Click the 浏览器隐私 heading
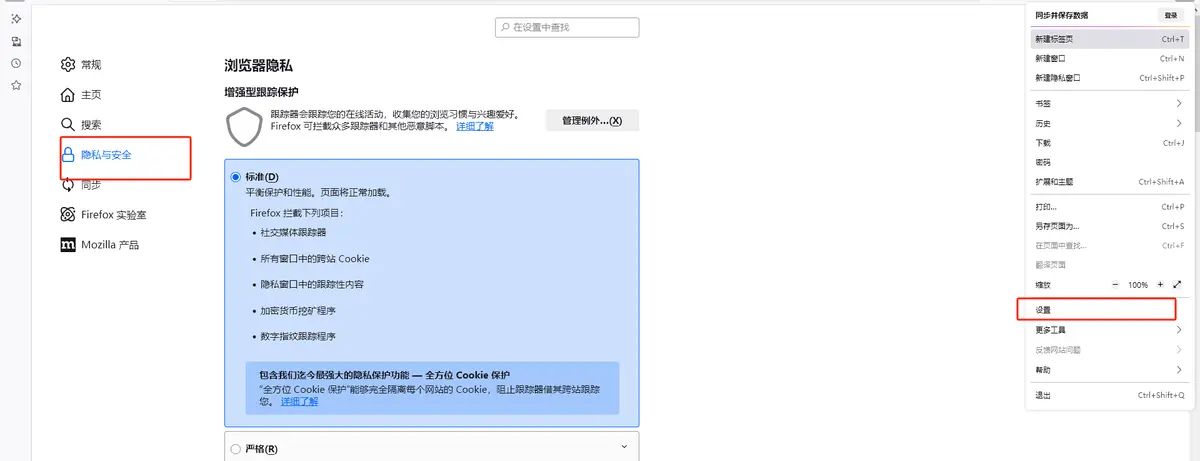The height and width of the screenshot is (461, 1200). tap(259, 65)
